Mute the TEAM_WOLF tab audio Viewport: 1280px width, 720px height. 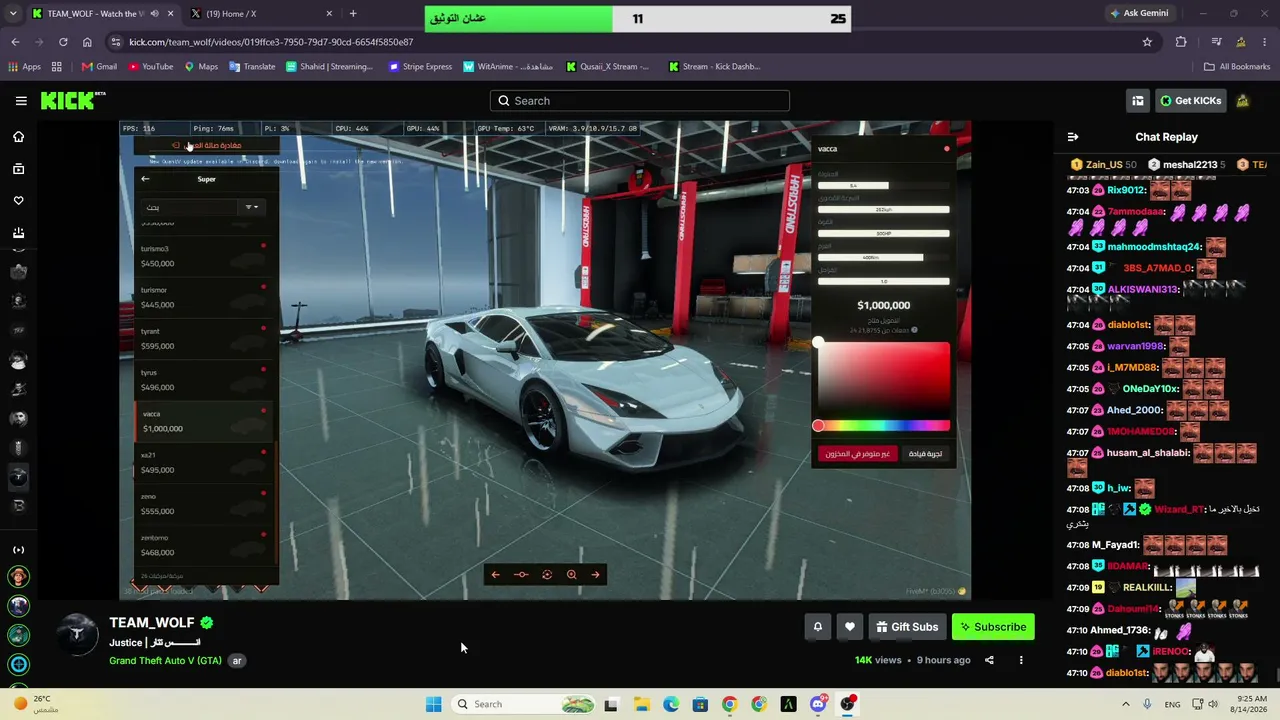tap(154, 14)
